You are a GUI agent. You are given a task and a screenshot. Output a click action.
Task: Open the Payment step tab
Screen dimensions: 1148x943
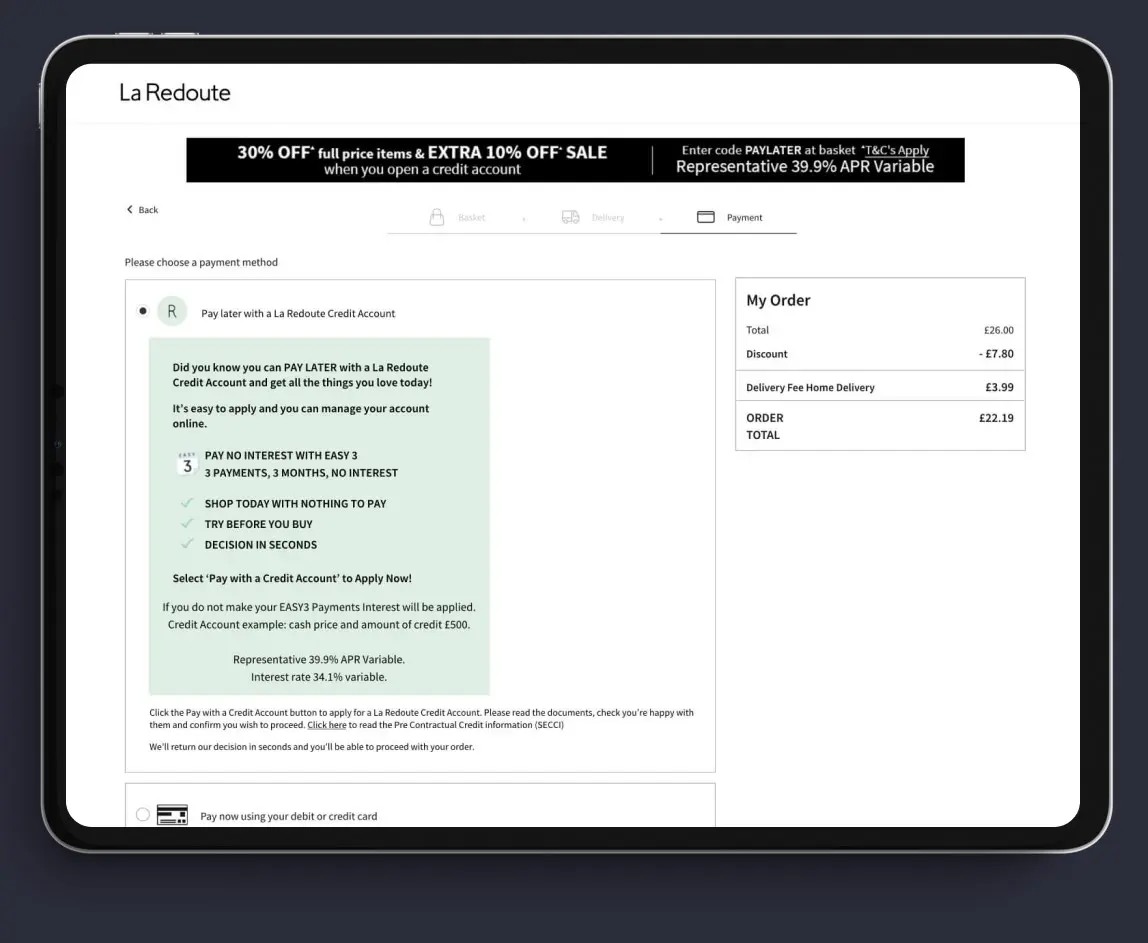[x=729, y=217]
